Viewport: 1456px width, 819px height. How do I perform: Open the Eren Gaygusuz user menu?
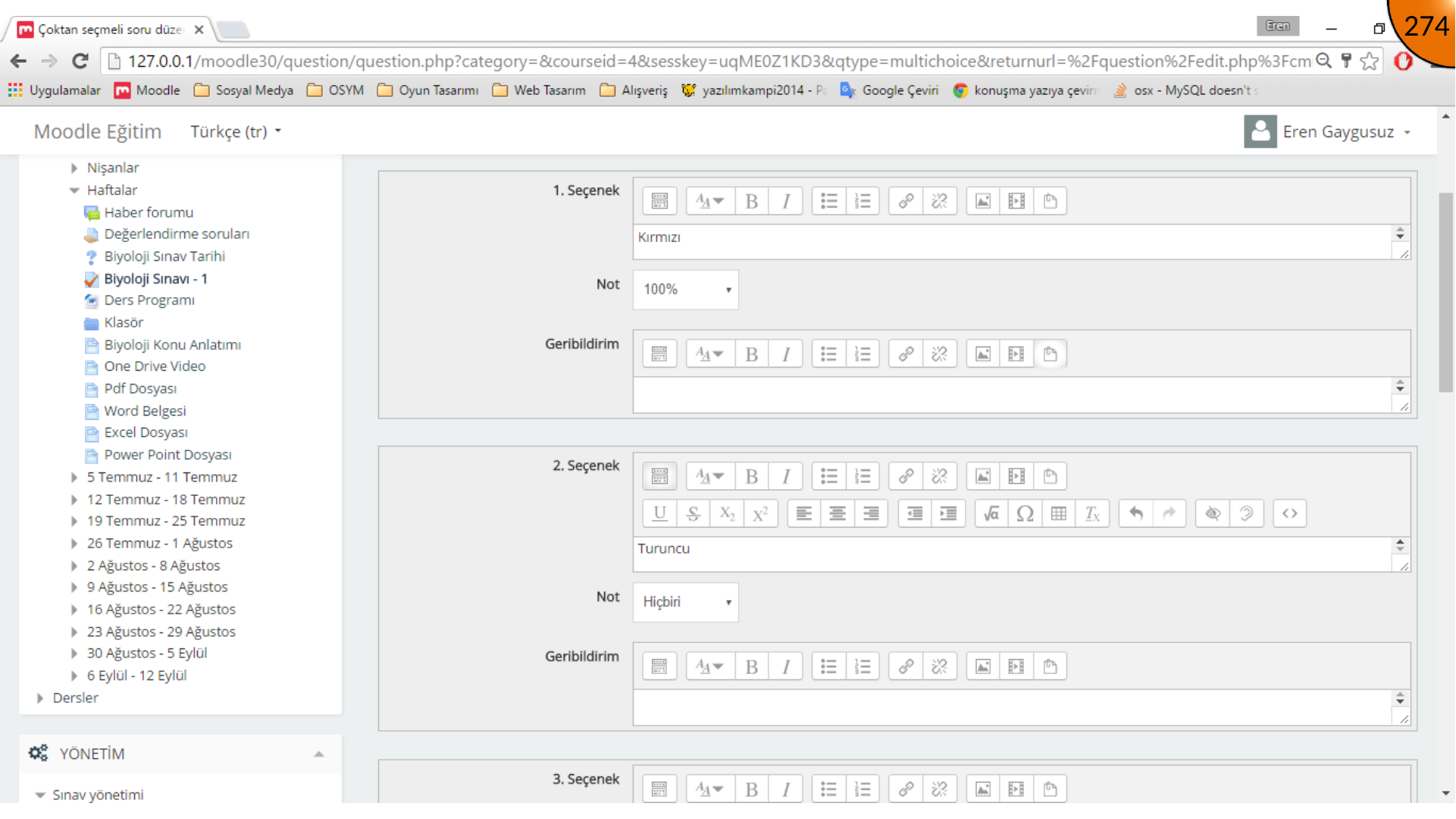pyautogui.click(x=1328, y=131)
